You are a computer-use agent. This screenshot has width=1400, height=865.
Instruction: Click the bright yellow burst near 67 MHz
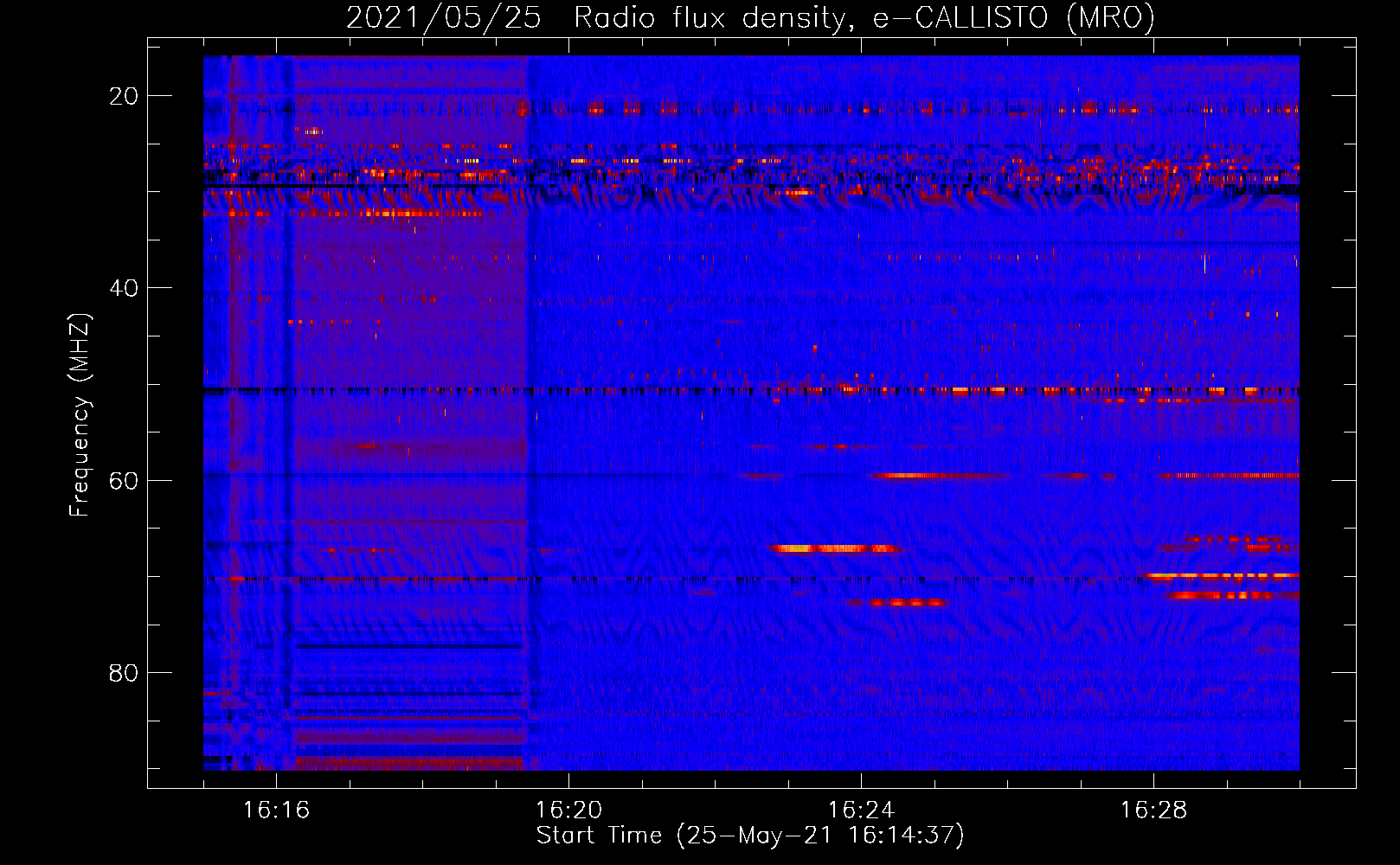point(835,548)
